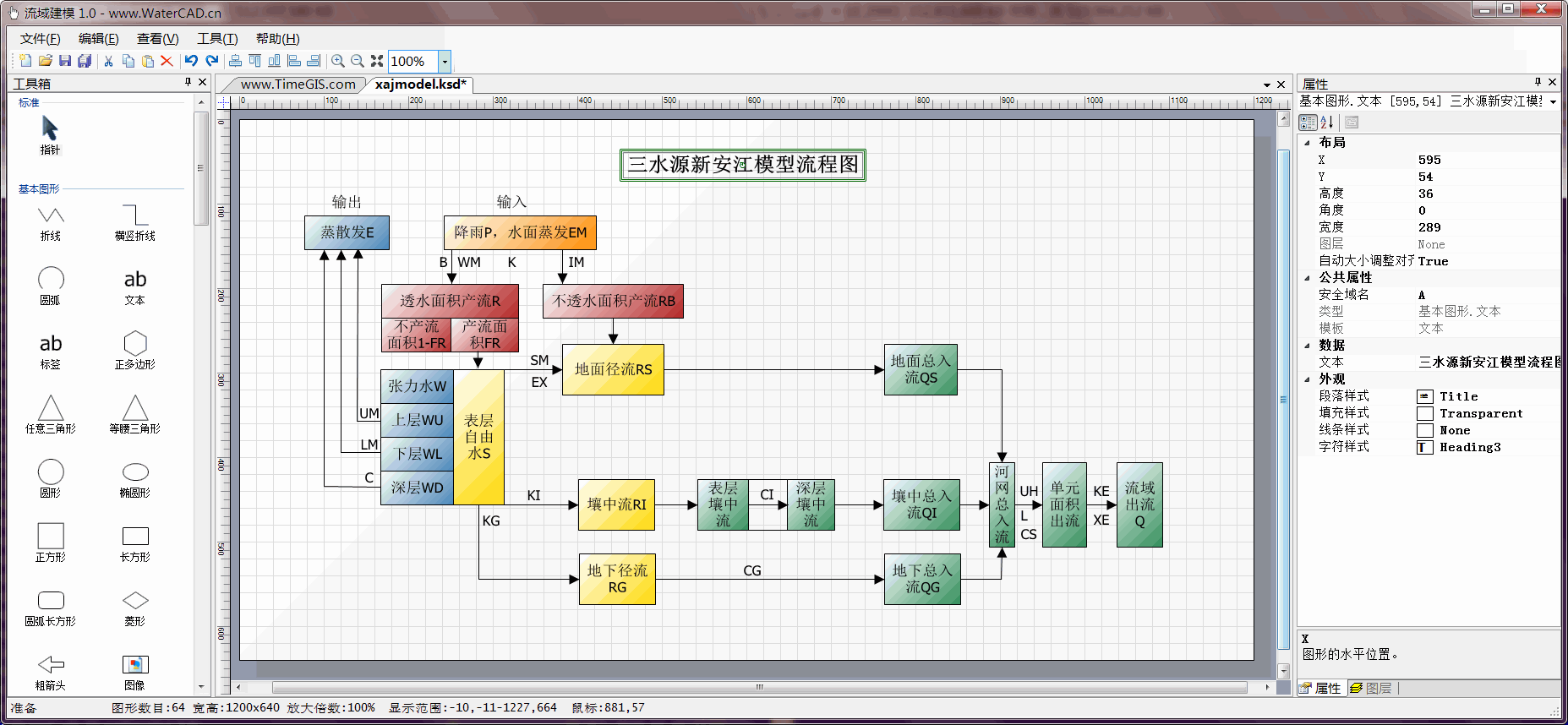Screen dimensions: 1568x725
Task: Open the 帮助(H) menu
Action: point(278,39)
